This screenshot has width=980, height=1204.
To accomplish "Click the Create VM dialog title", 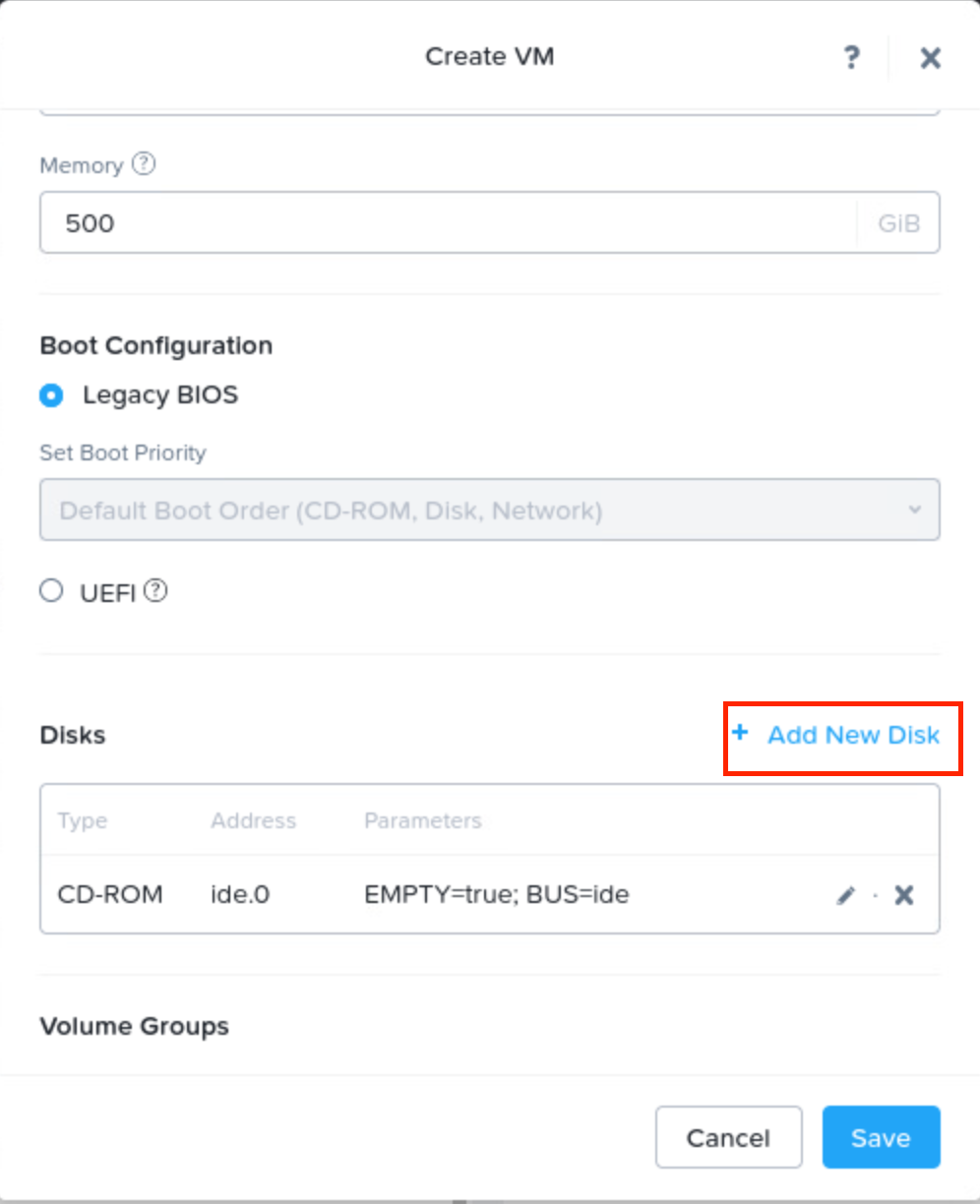I will tap(490, 56).
